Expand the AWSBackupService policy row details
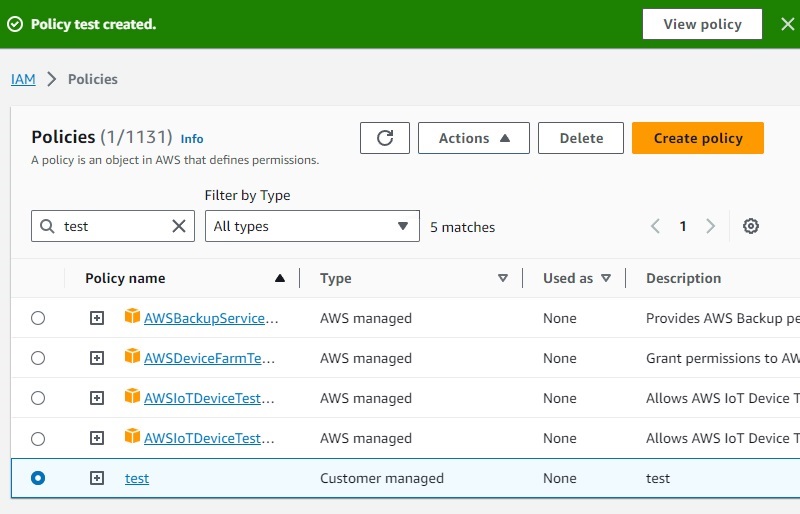800x514 pixels. click(x=97, y=318)
